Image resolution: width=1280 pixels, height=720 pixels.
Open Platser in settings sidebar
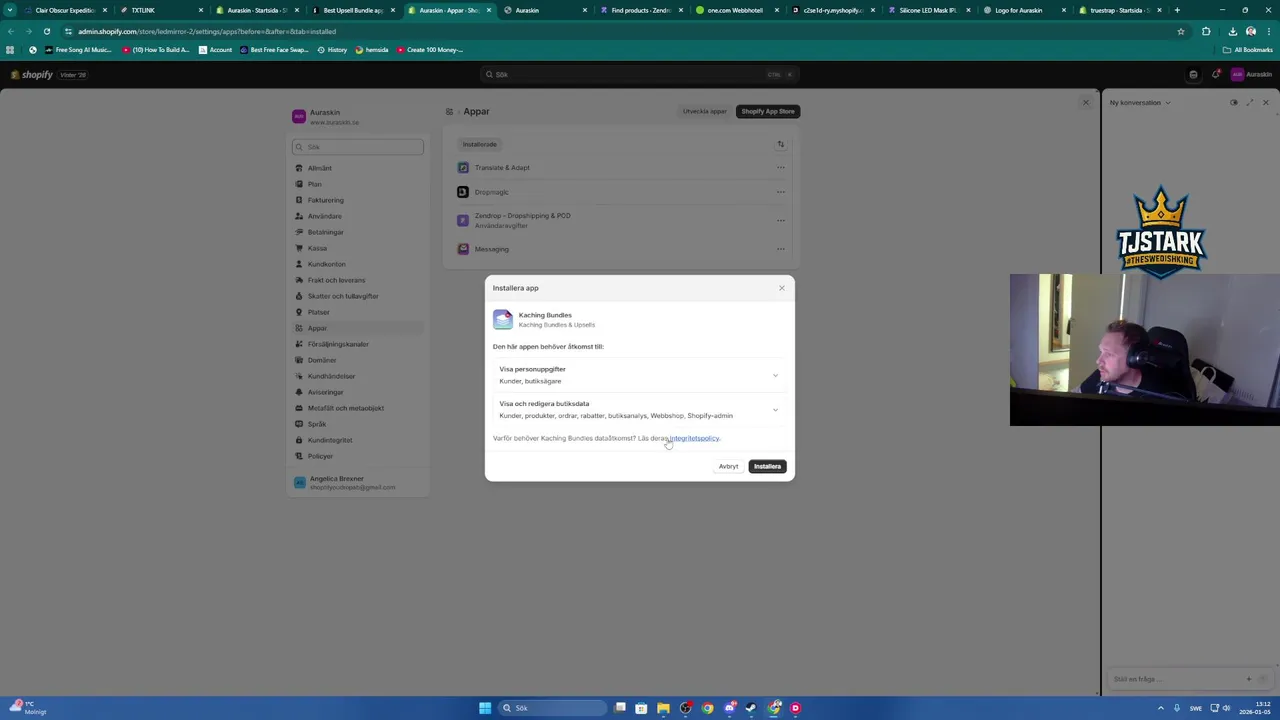tap(358, 312)
